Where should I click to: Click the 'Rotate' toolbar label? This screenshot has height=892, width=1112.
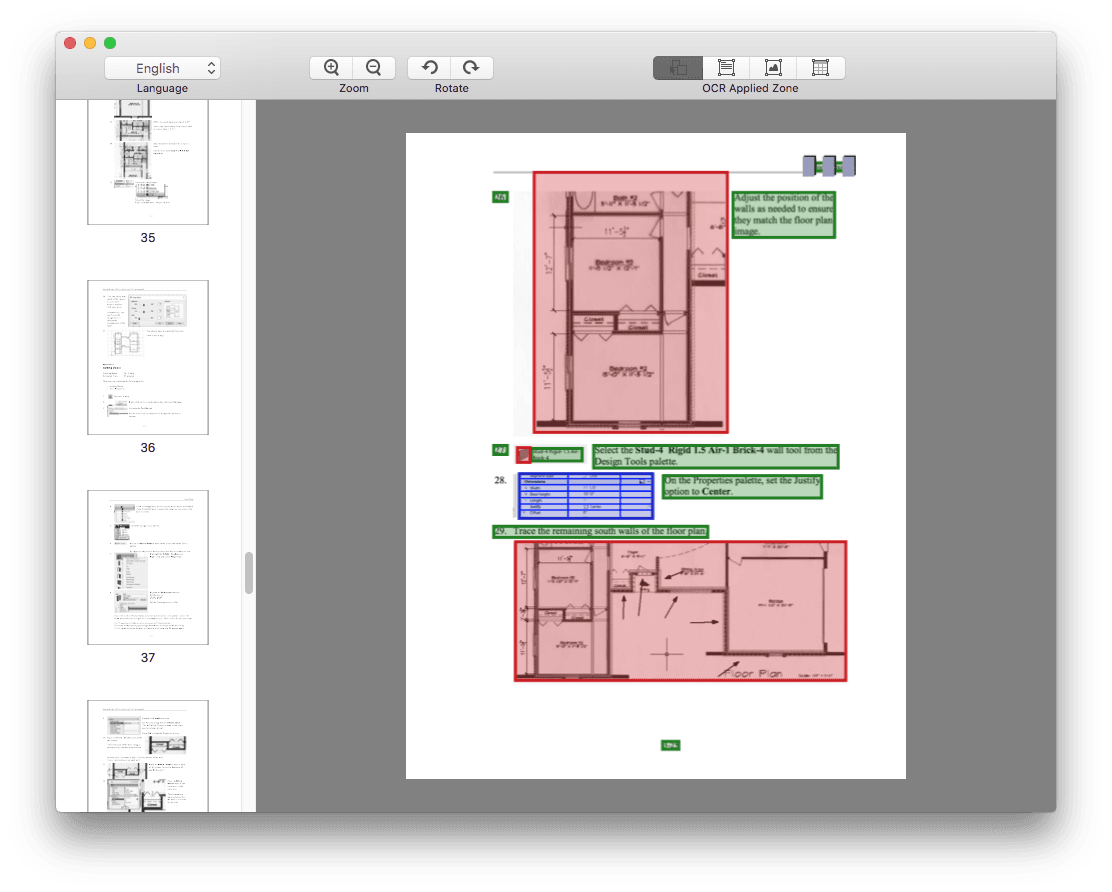pos(452,88)
